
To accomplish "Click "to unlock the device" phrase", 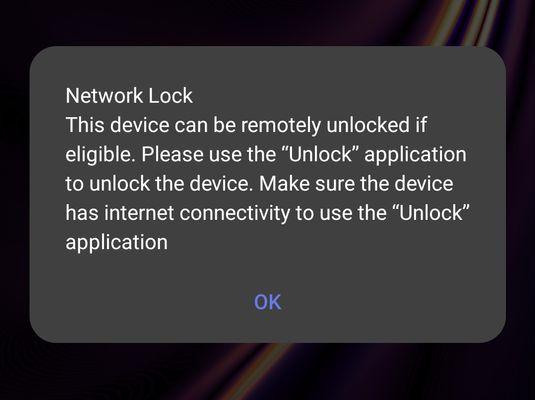I will [157, 184].
